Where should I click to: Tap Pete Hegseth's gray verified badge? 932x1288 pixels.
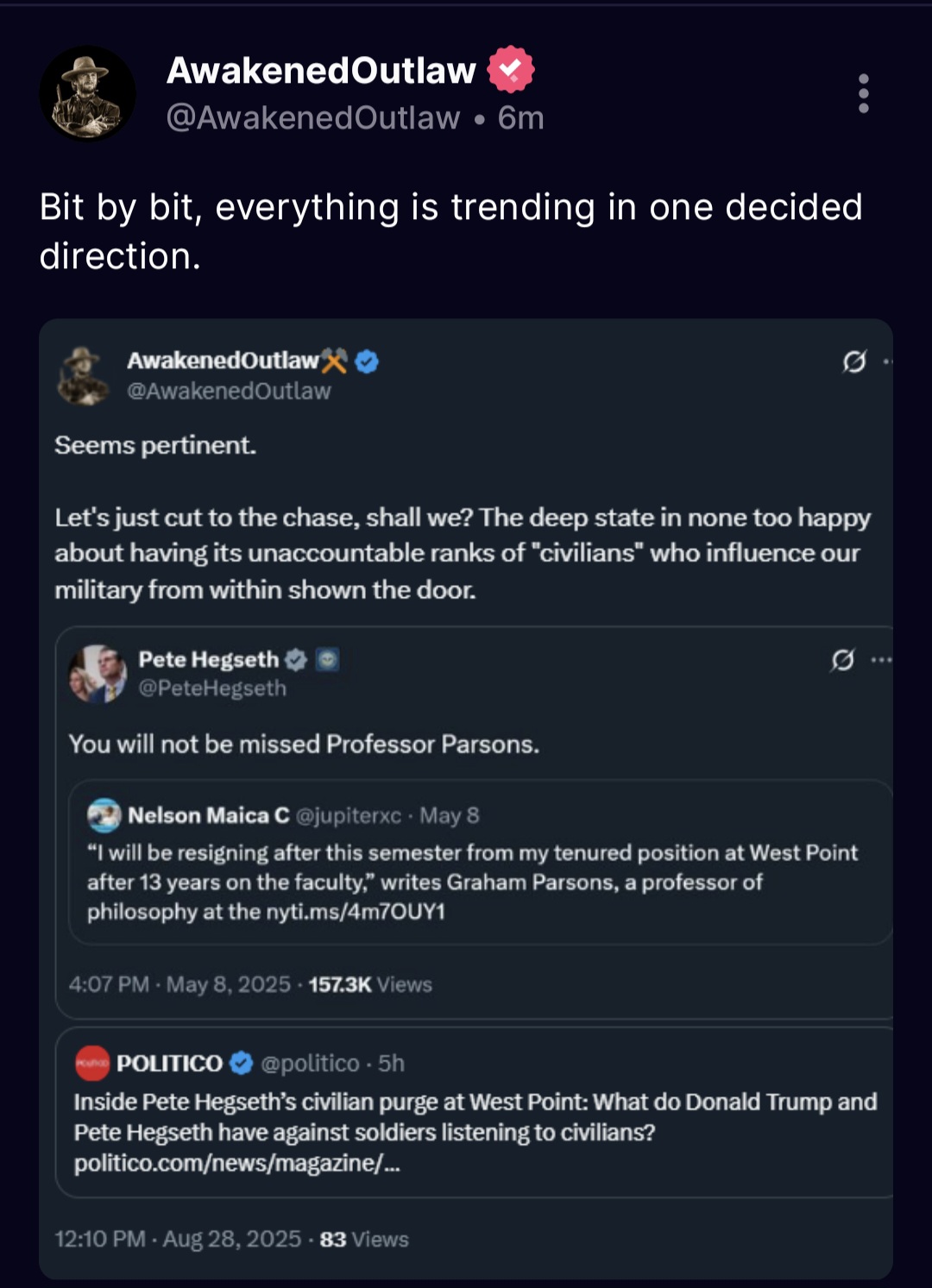pyautogui.click(x=296, y=660)
